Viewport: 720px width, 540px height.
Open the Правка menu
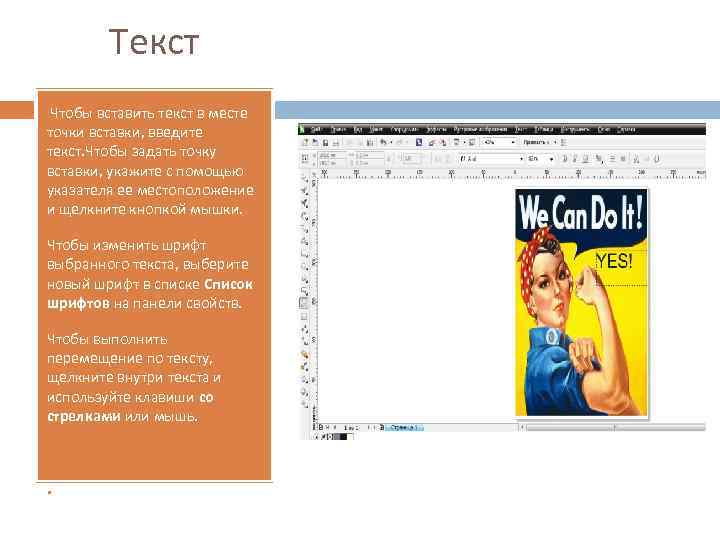coord(338,129)
